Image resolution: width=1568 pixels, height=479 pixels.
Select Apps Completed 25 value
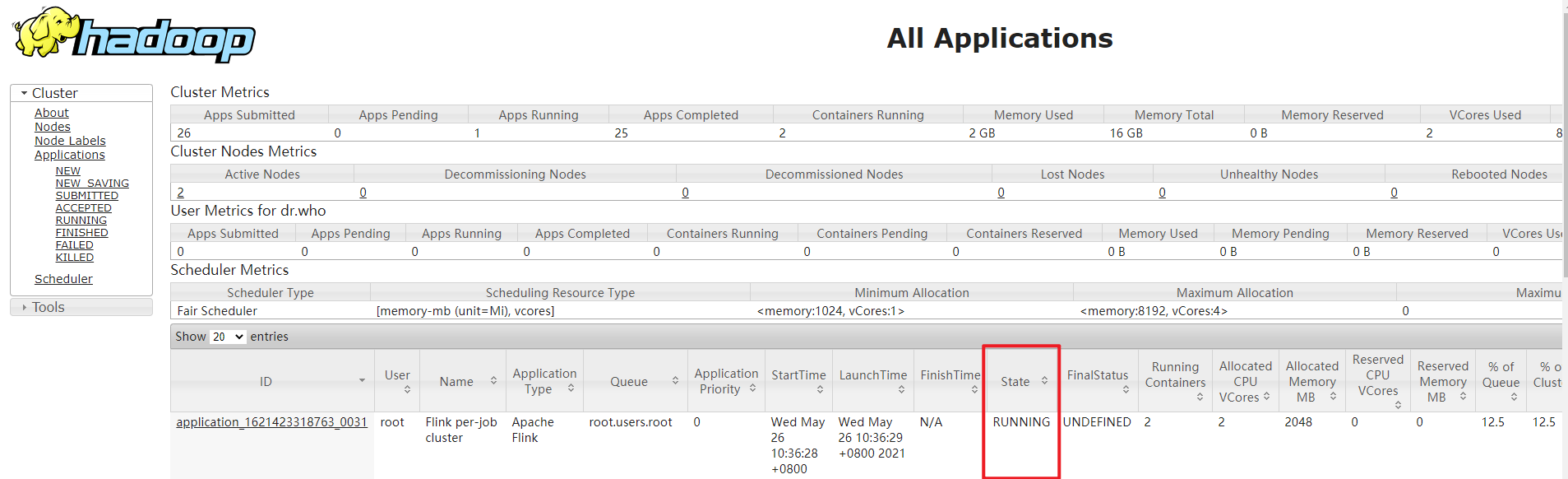tap(622, 133)
